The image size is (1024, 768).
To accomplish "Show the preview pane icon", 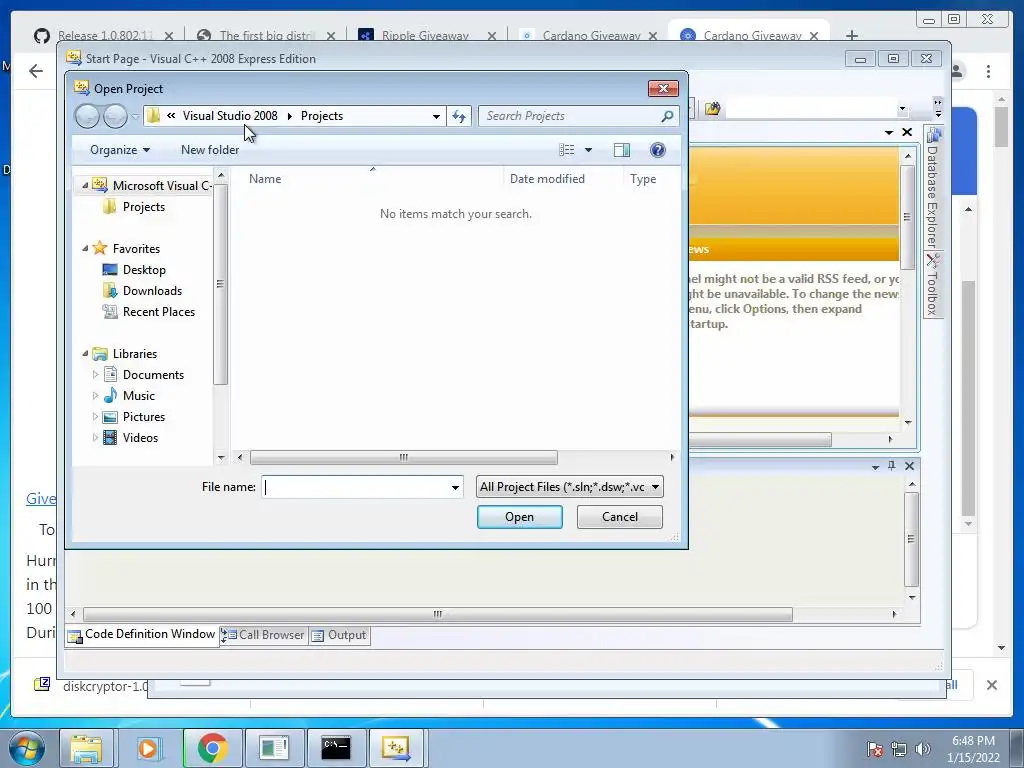I will point(622,150).
